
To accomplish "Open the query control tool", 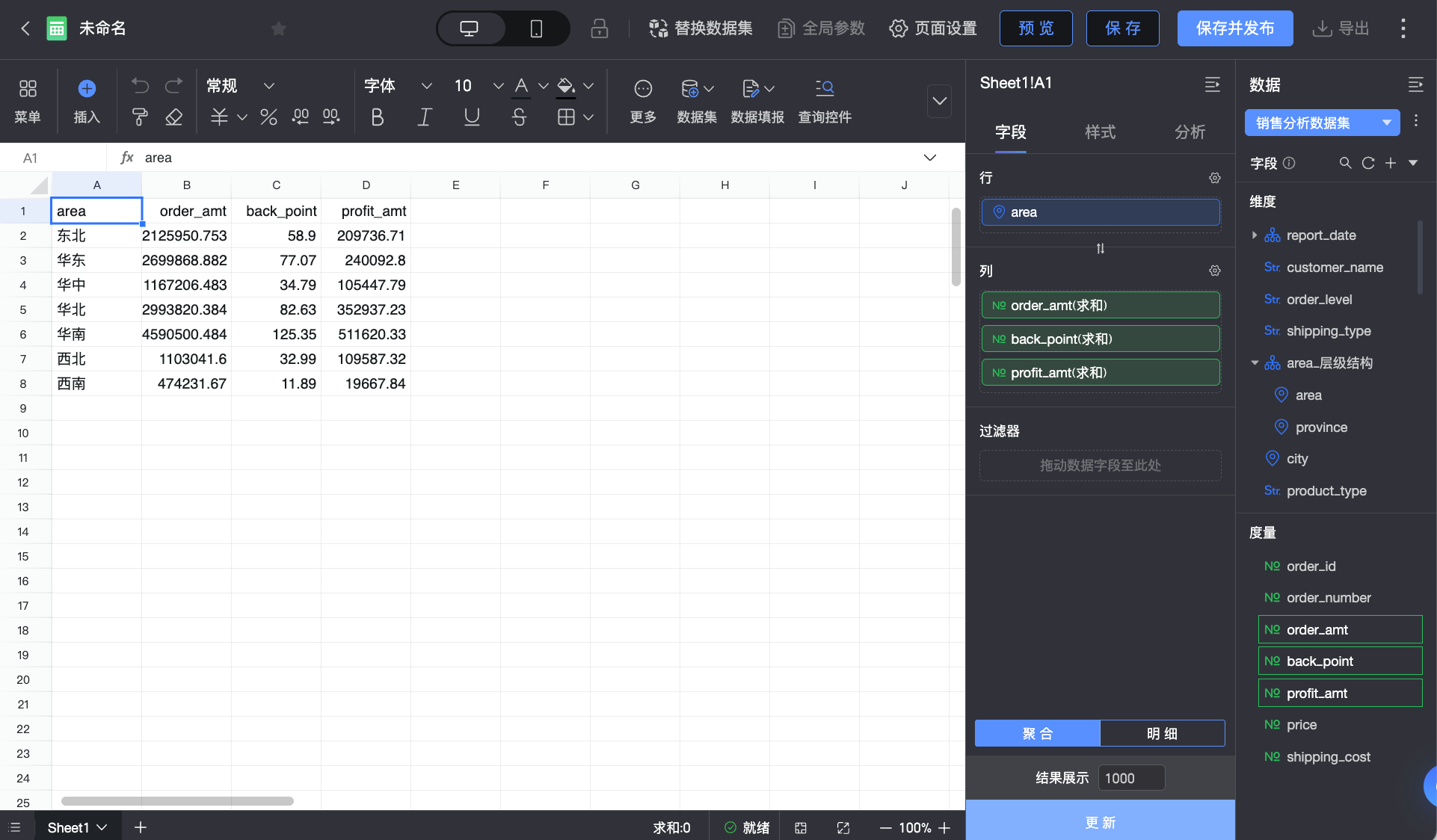I will click(825, 101).
